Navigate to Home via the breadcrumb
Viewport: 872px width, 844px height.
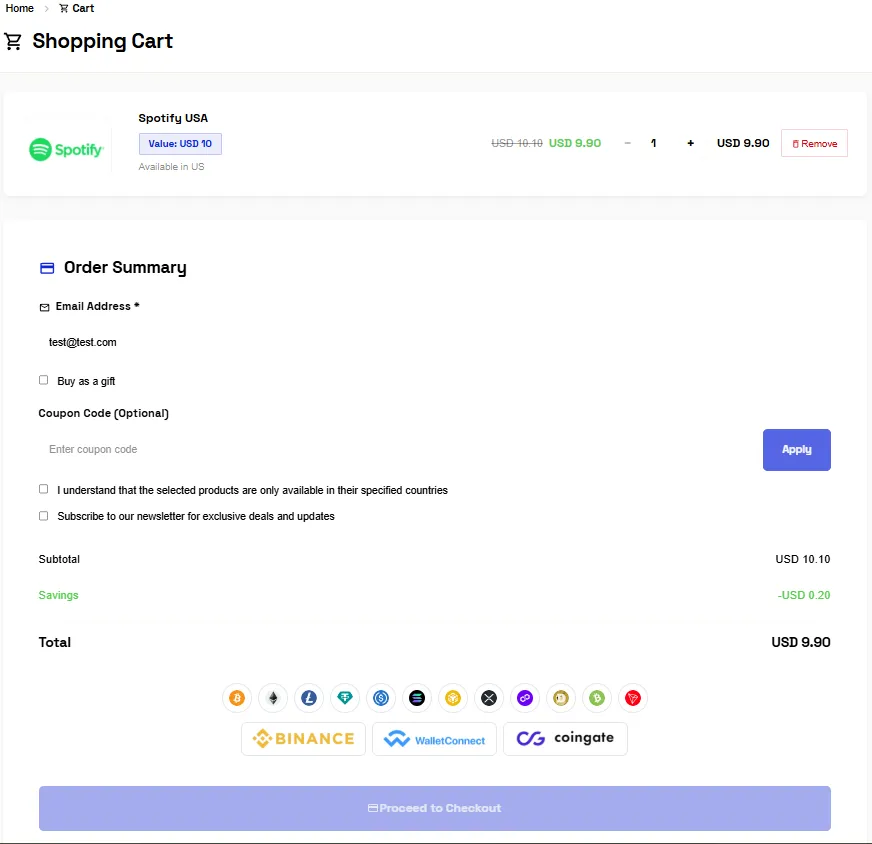[19, 8]
